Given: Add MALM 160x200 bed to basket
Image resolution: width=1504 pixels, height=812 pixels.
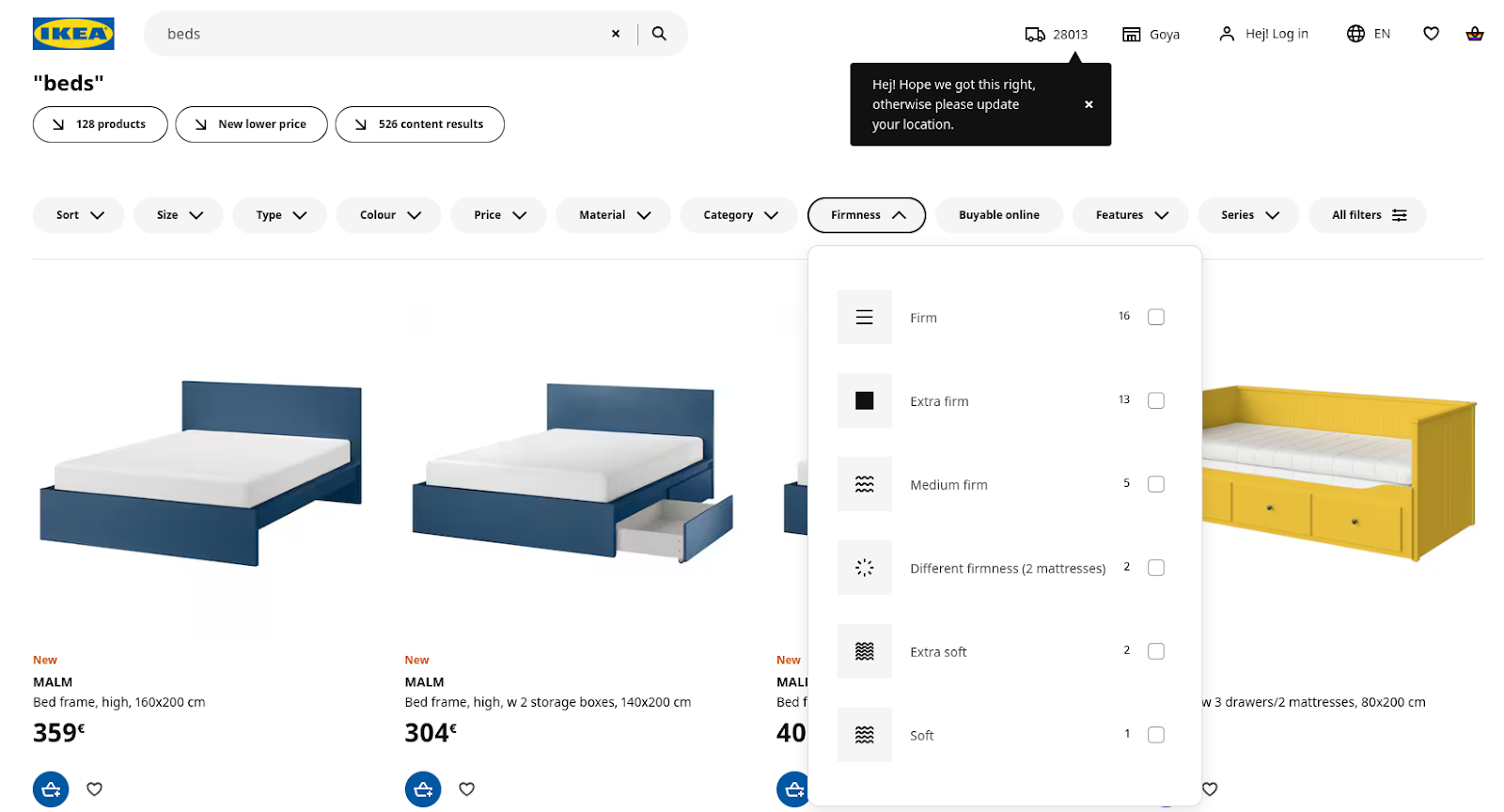Looking at the screenshot, I should 51,789.
